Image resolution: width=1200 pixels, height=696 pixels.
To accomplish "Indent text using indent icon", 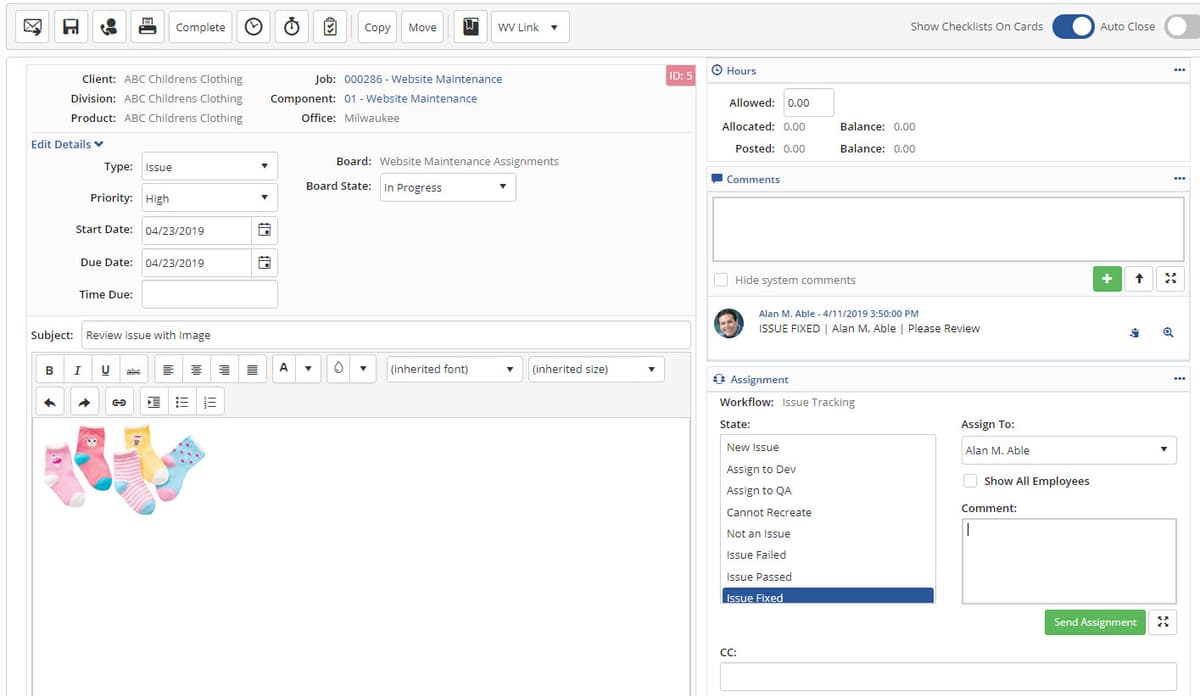I will coord(153,402).
